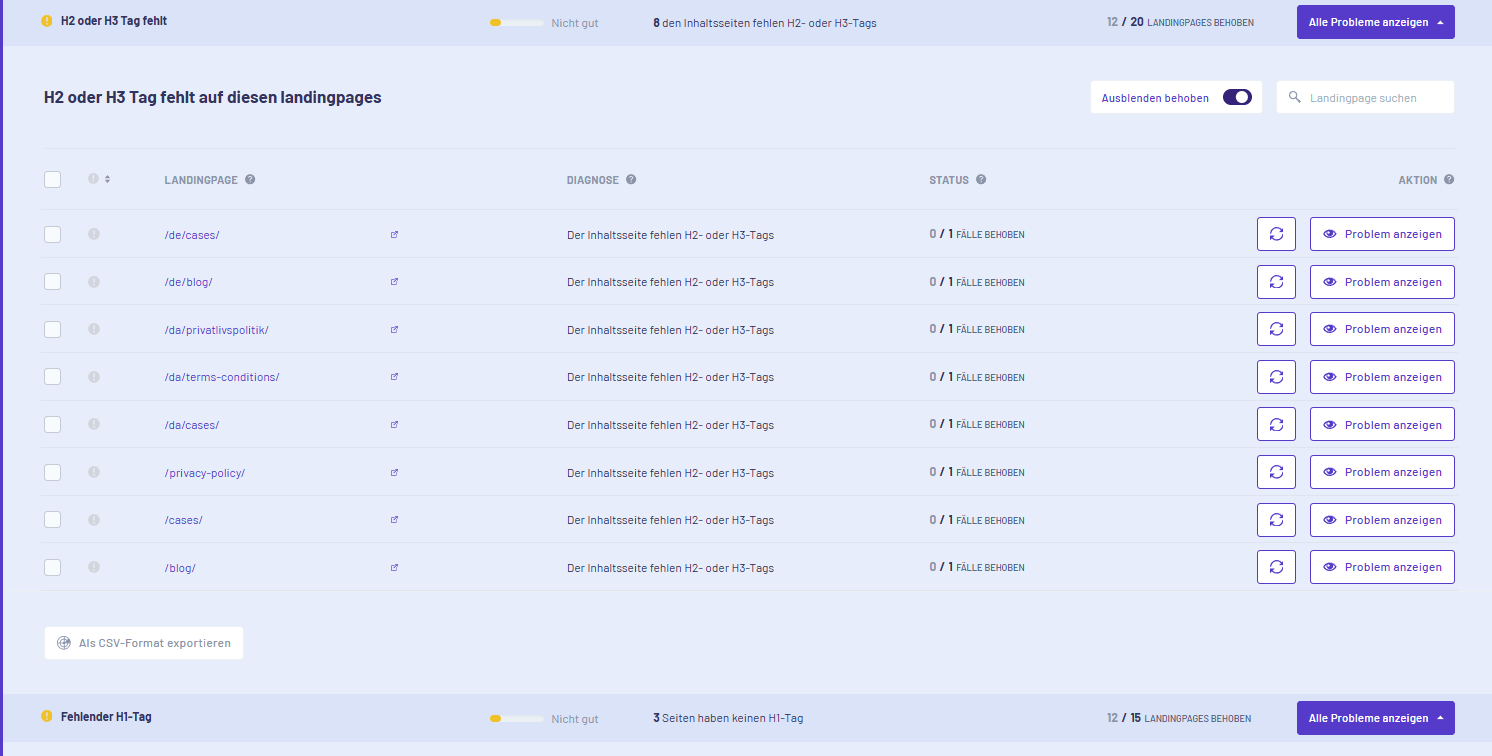Click help icon next to AKTION header

pyautogui.click(x=1449, y=180)
